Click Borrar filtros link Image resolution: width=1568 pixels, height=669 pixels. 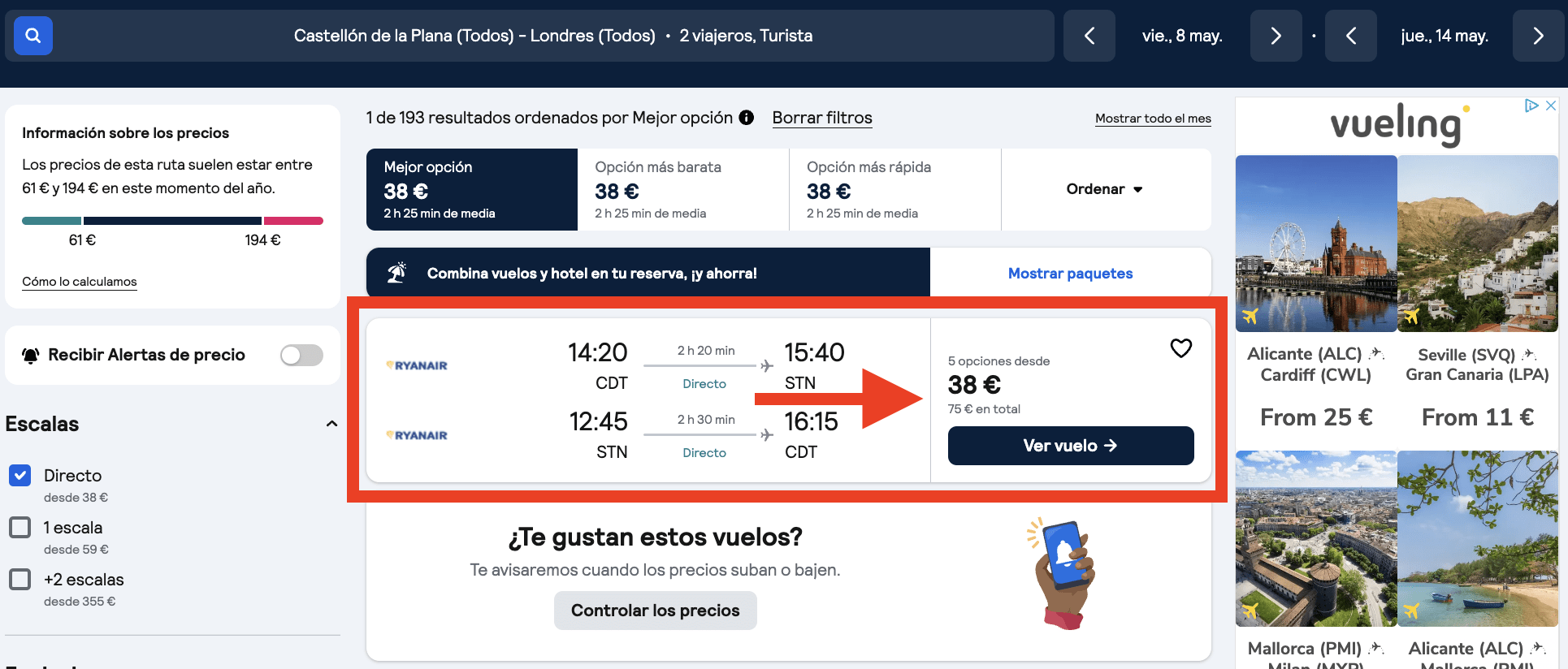click(822, 118)
